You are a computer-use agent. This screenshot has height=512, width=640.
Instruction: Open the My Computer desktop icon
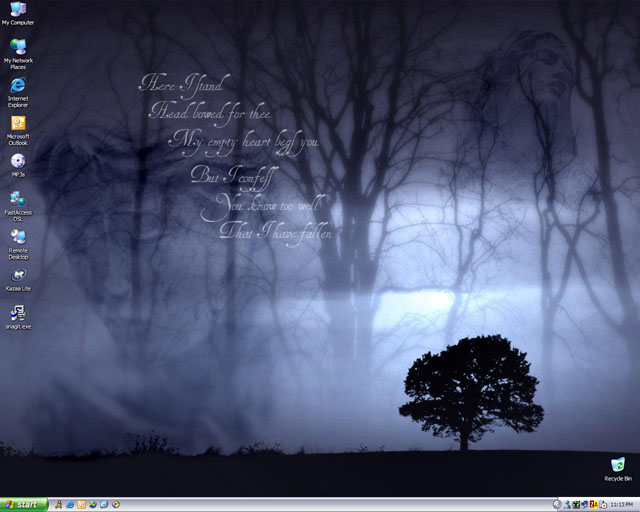(18, 13)
